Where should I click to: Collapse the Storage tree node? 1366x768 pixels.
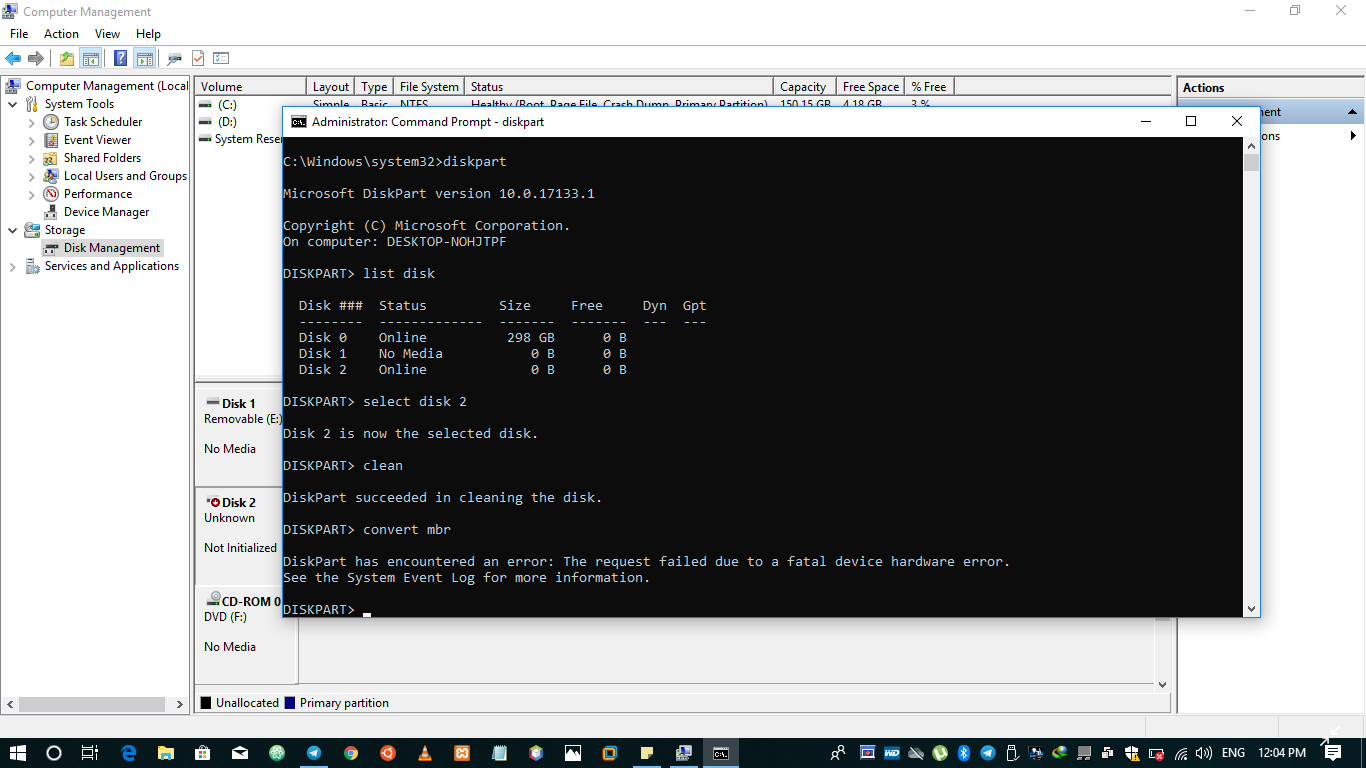[x=13, y=230]
